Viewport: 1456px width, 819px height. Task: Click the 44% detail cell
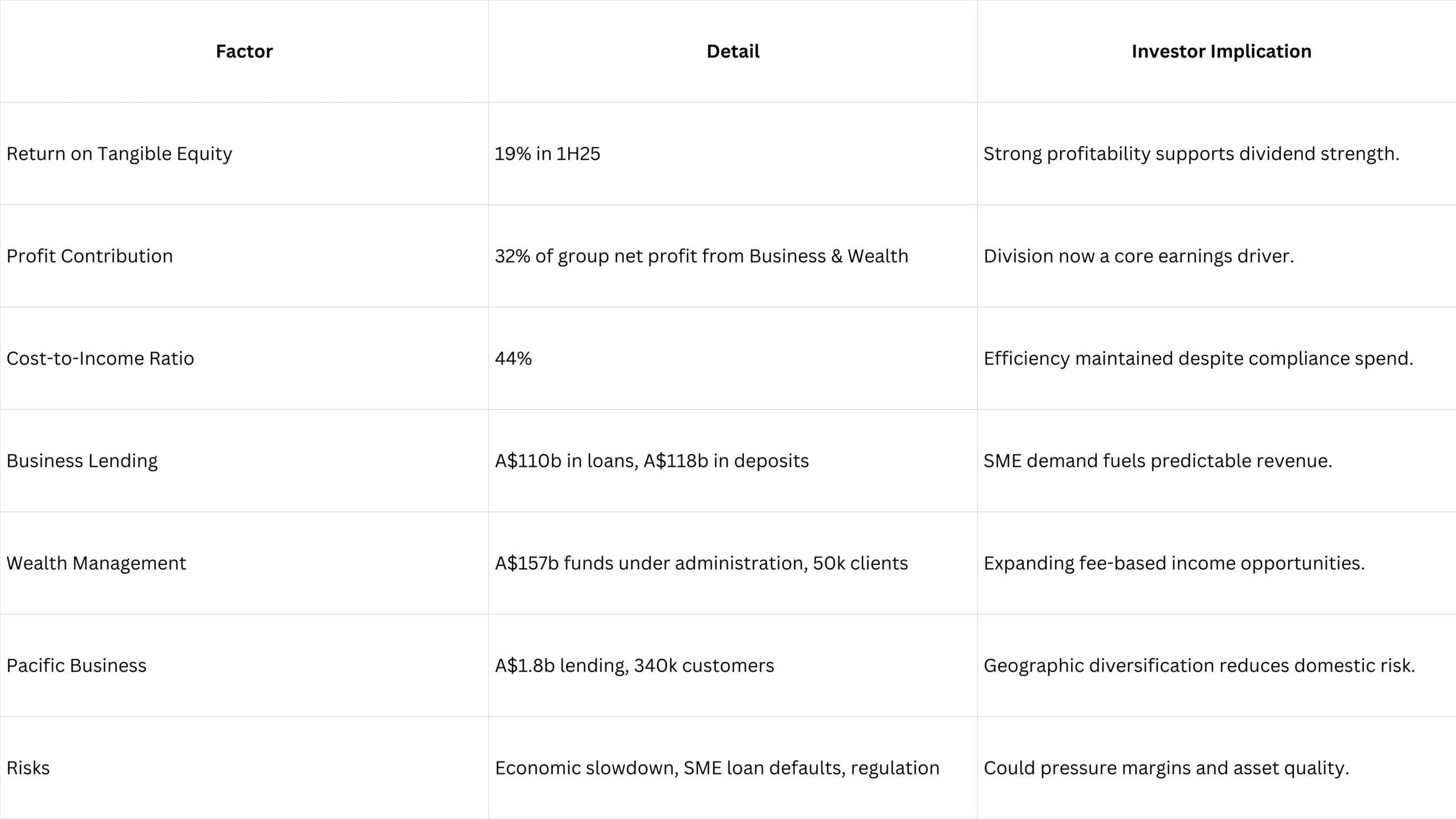coord(513,358)
